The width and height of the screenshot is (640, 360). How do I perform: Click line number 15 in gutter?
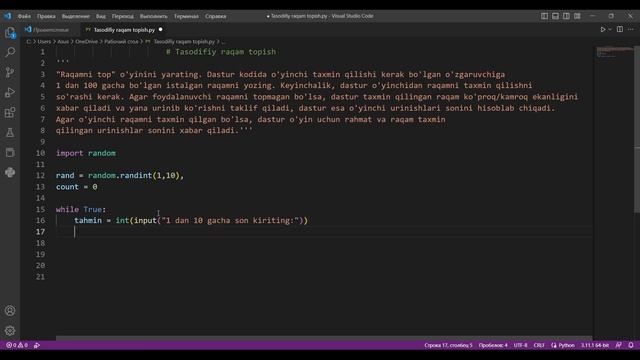pyautogui.click(x=40, y=209)
